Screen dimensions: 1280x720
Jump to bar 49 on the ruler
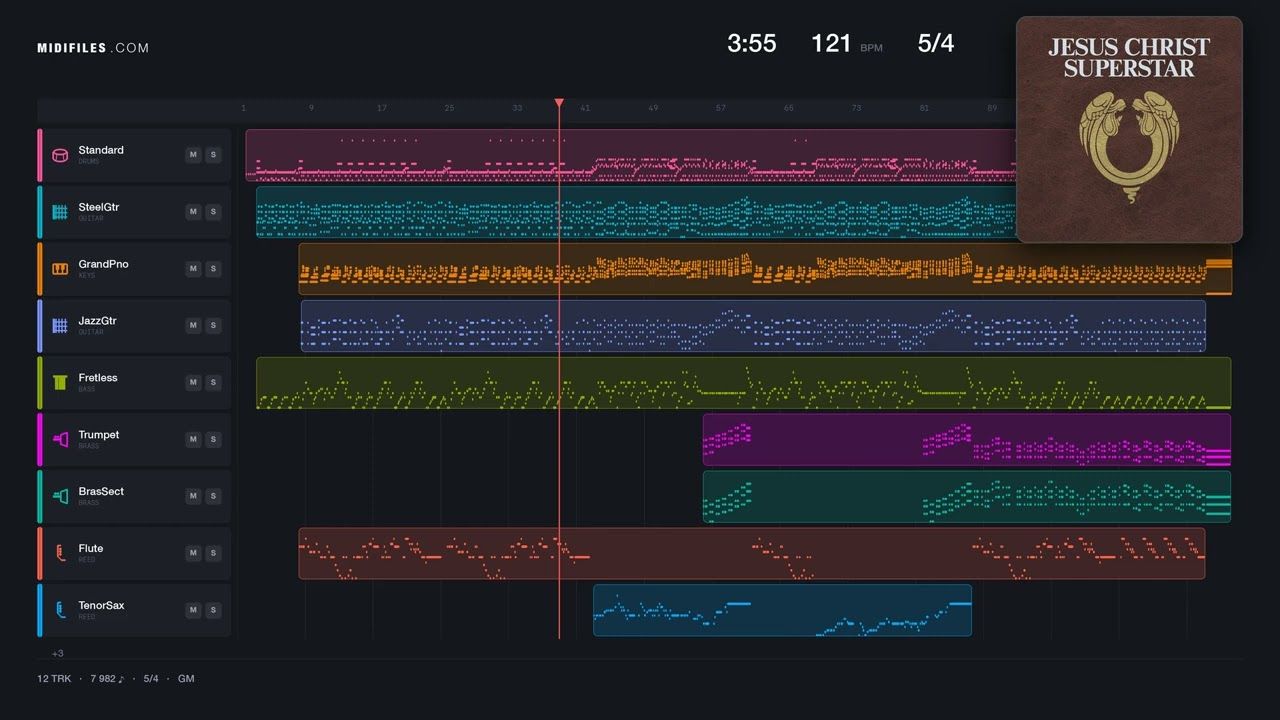click(653, 108)
